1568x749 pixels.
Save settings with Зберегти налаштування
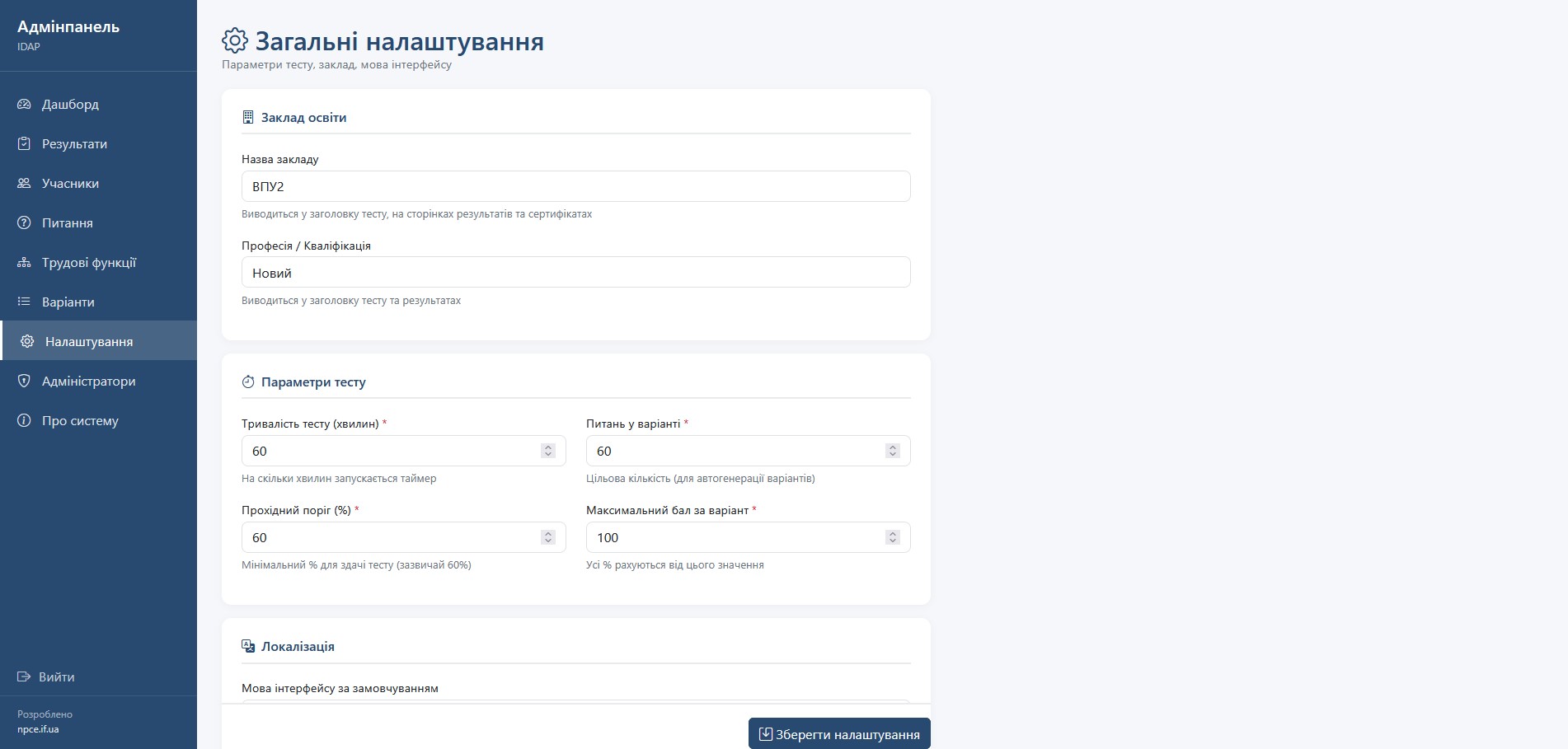pyautogui.click(x=839, y=734)
